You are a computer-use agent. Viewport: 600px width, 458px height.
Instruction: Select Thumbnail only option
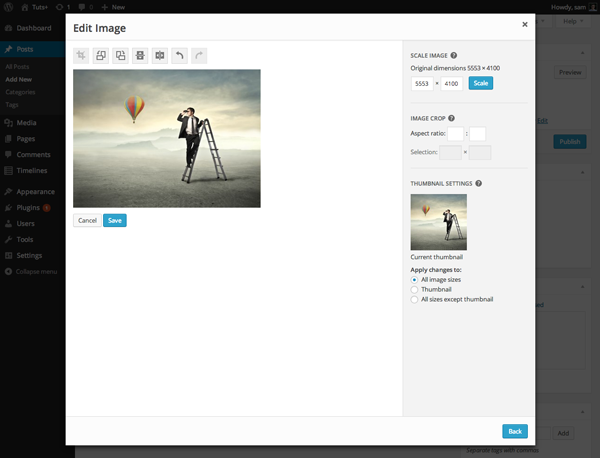coord(414,290)
